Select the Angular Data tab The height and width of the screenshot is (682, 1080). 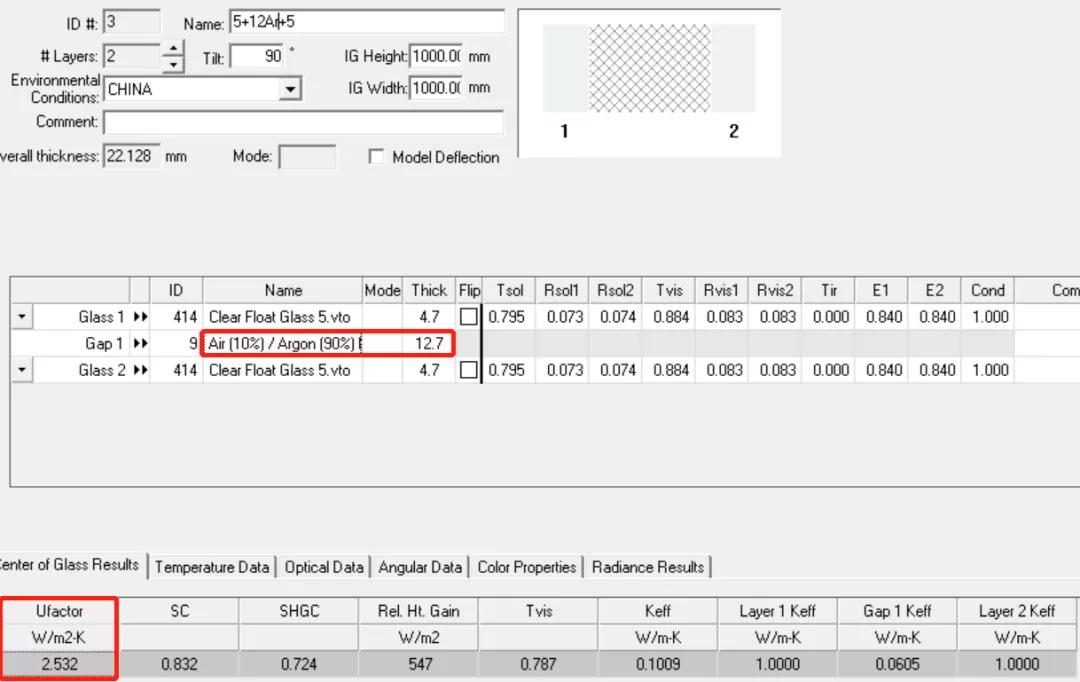[x=420, y=567]
